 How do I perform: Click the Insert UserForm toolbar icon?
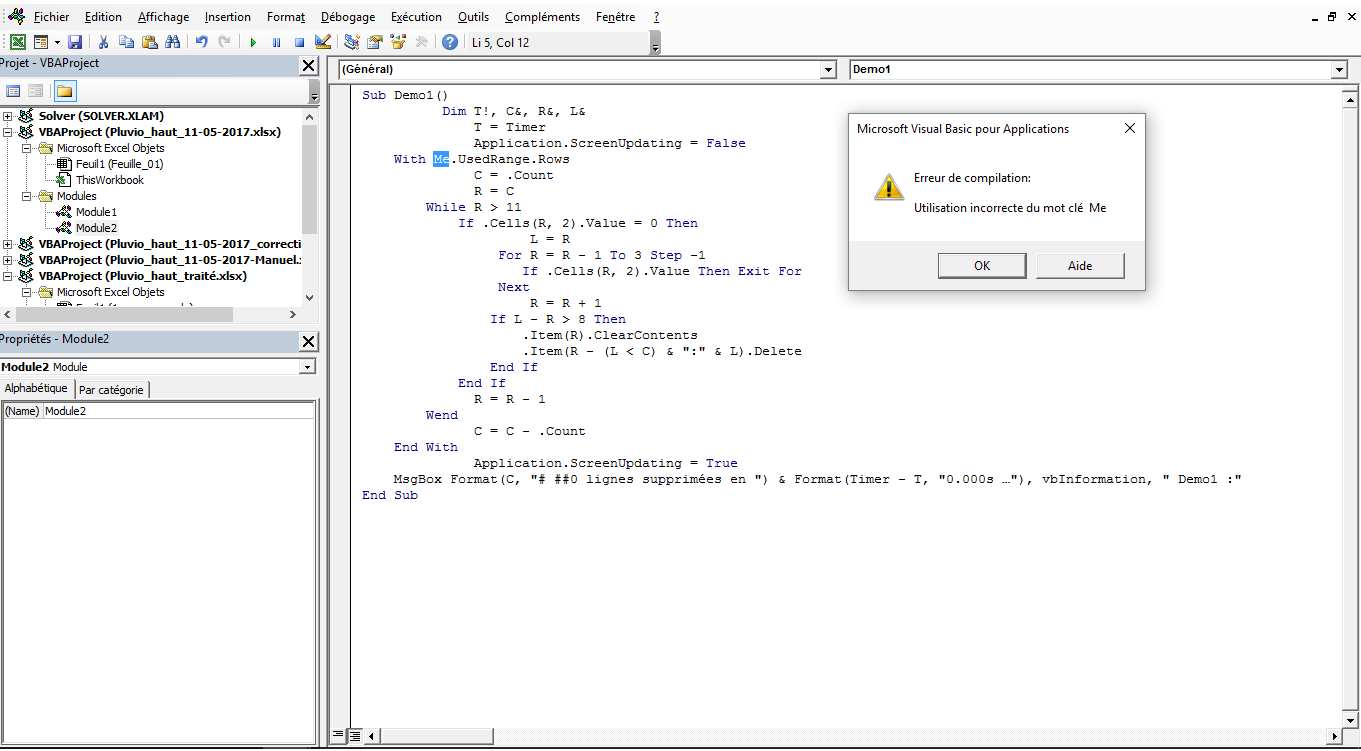[x=41, y=42]
